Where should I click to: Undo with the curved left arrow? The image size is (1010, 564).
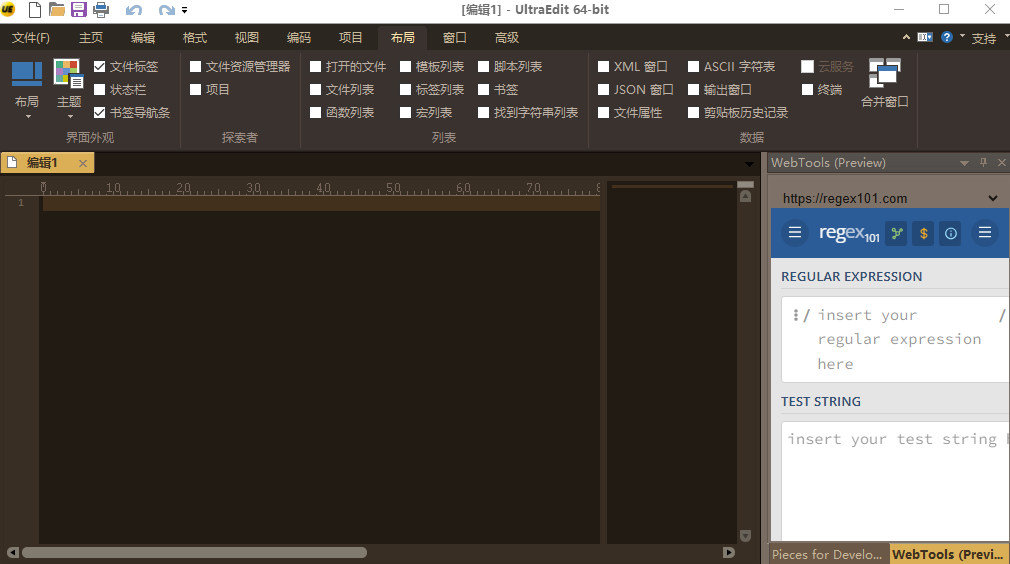point(134,10)
